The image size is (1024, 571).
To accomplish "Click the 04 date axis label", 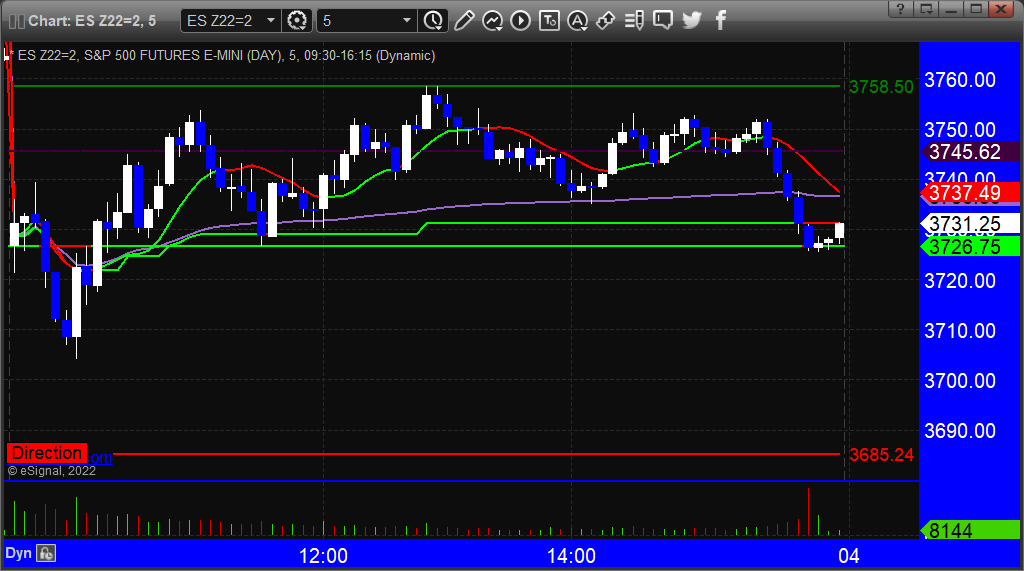I will pos(848,556).
